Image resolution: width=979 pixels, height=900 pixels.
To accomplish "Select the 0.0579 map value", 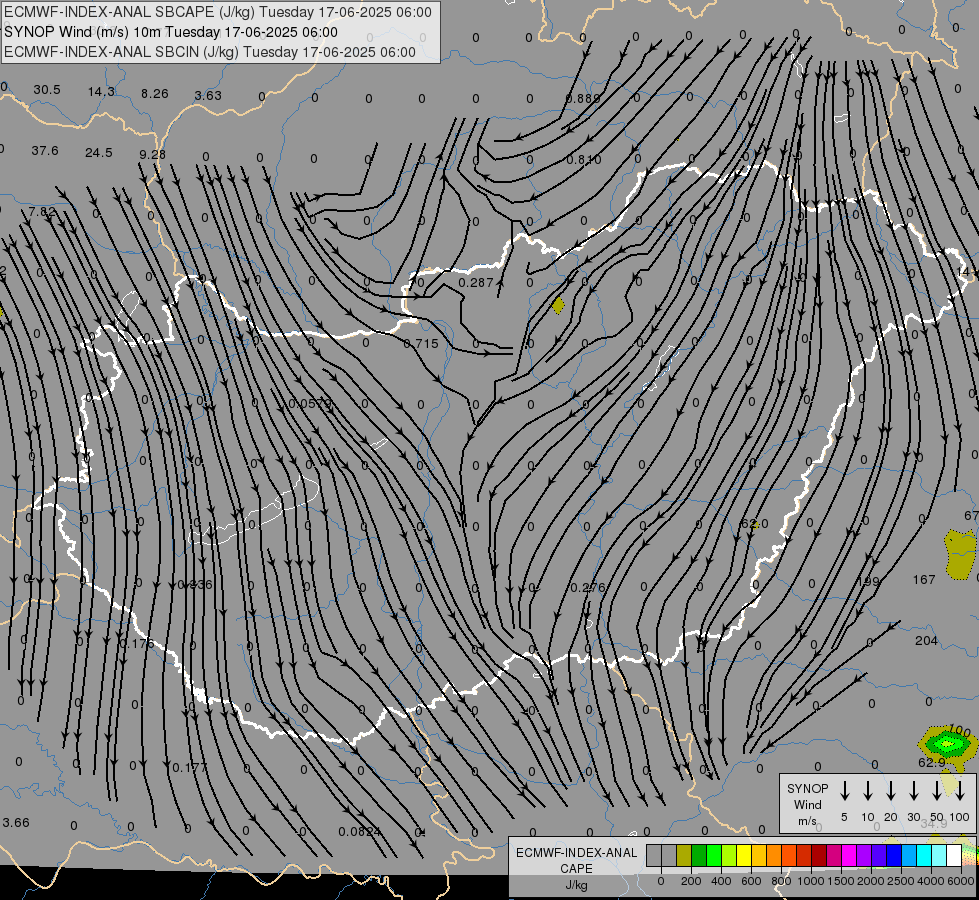I will [x=310, y=404].
